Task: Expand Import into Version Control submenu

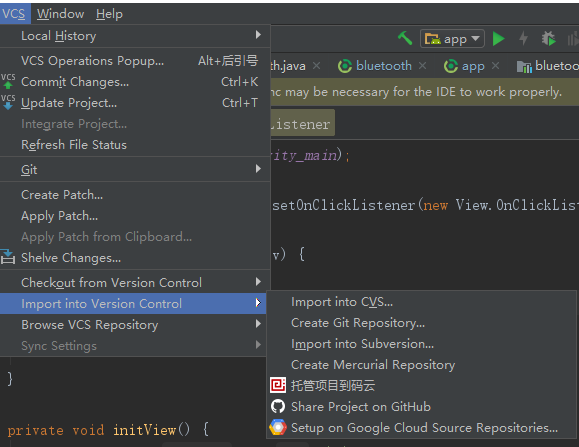Action: tap(133, 303)
